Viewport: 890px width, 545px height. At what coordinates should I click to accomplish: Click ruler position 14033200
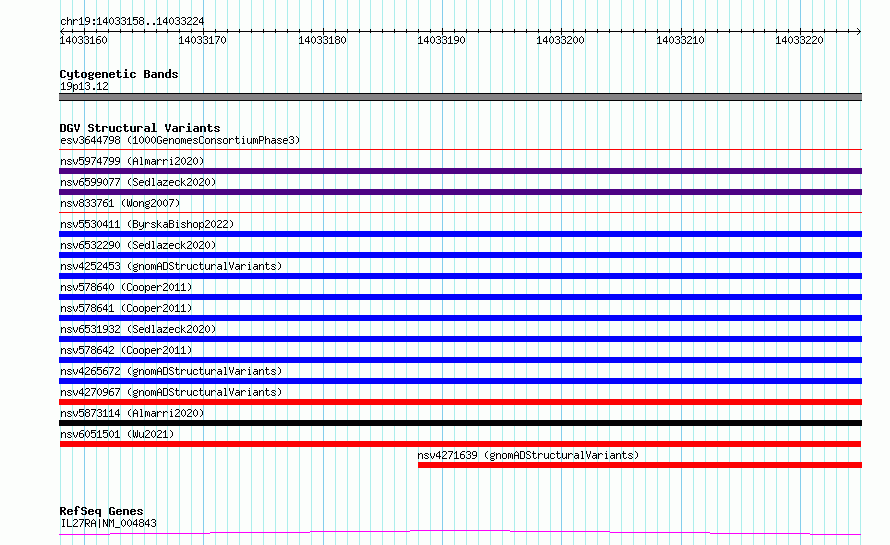click(x=561, y=40)
